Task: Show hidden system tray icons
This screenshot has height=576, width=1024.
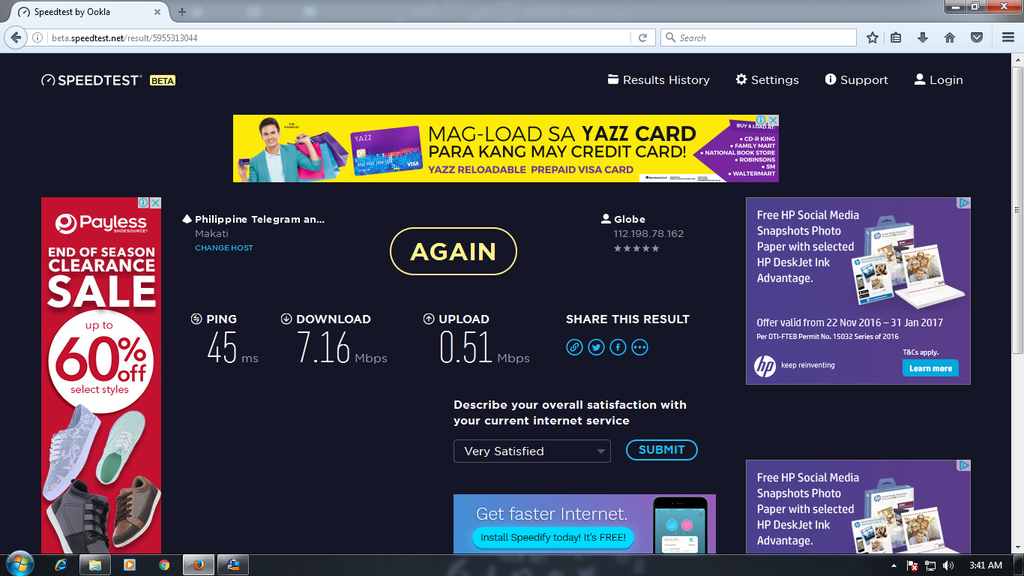Action: tap(893, 566)
